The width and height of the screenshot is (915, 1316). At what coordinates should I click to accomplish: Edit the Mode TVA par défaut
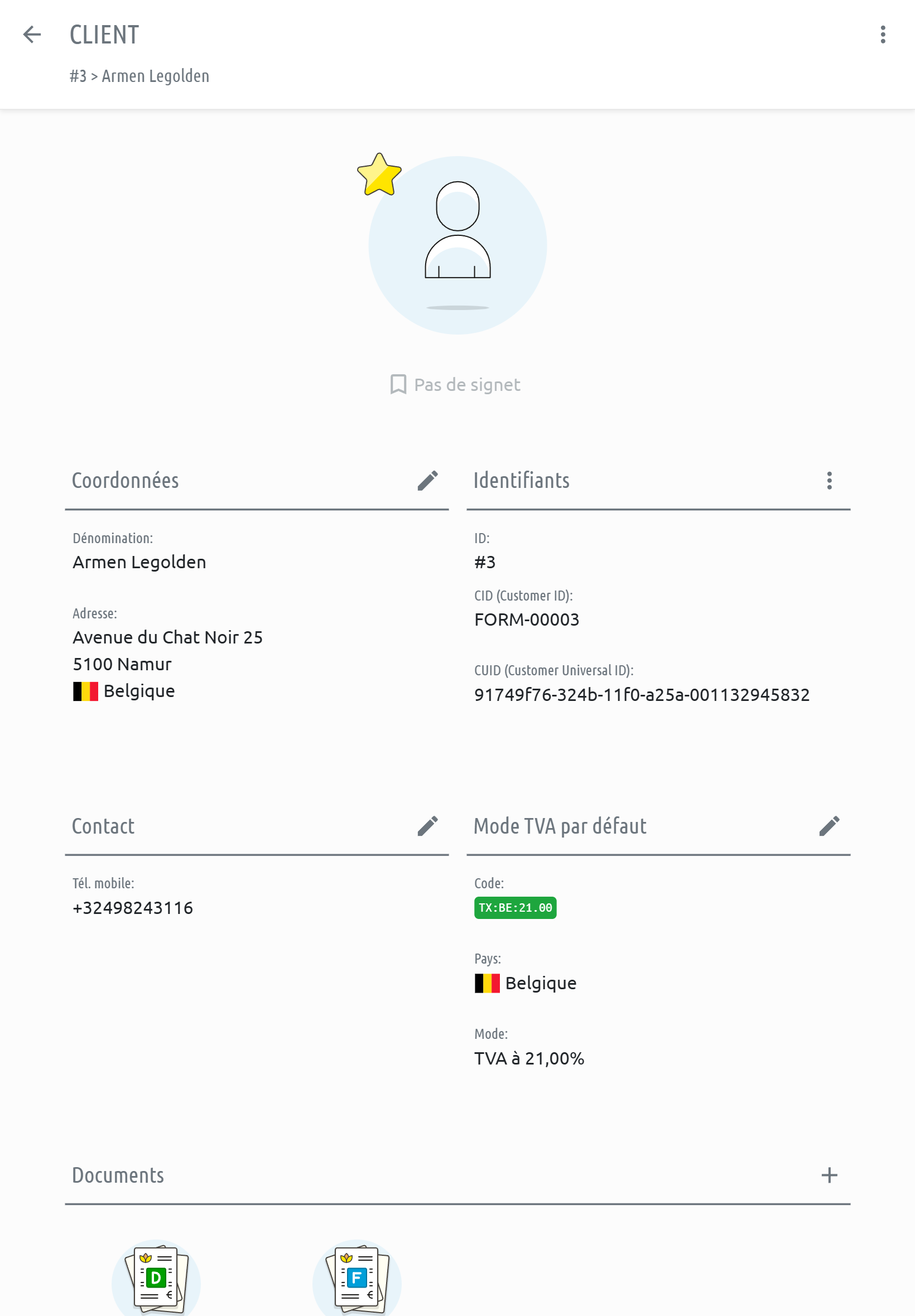829,826
